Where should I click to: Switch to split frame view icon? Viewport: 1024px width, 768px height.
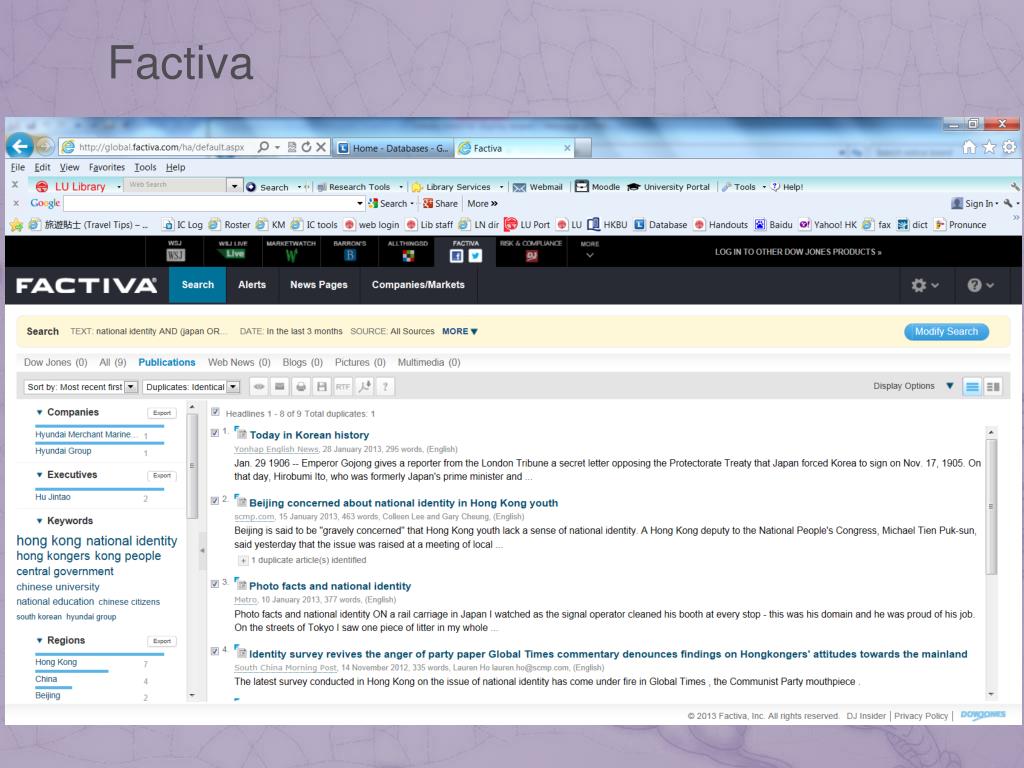click(x=993, y=387)
